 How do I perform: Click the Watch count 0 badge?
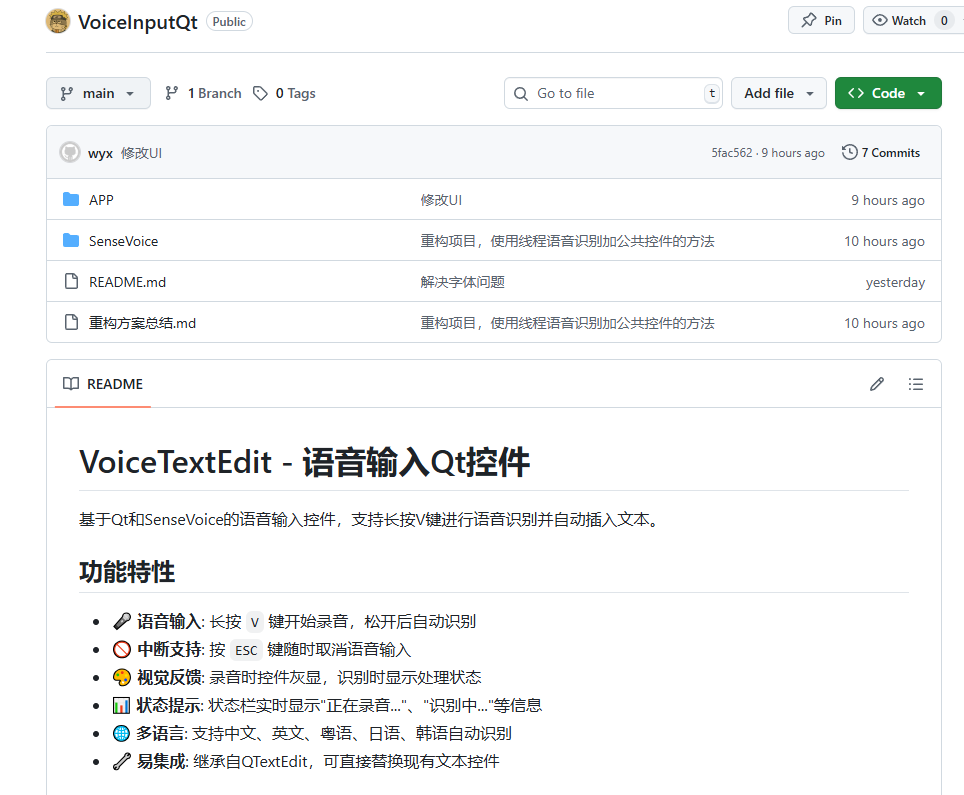(944, 20)
